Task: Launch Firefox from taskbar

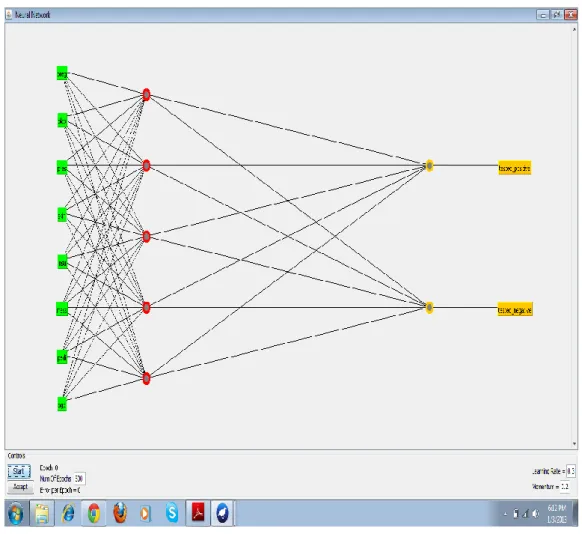Action: [120, 513]
